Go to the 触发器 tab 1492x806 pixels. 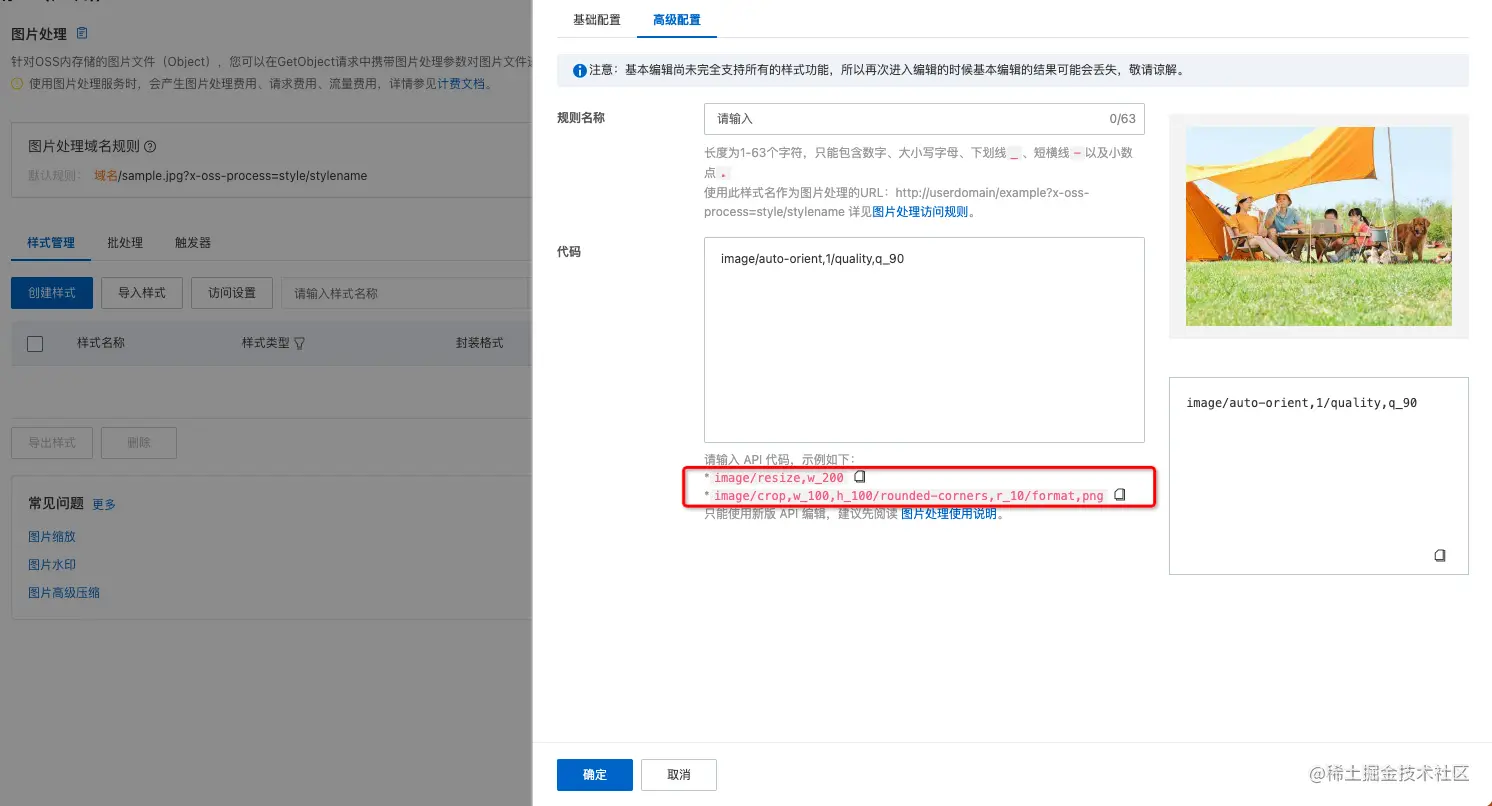[193, 243]
